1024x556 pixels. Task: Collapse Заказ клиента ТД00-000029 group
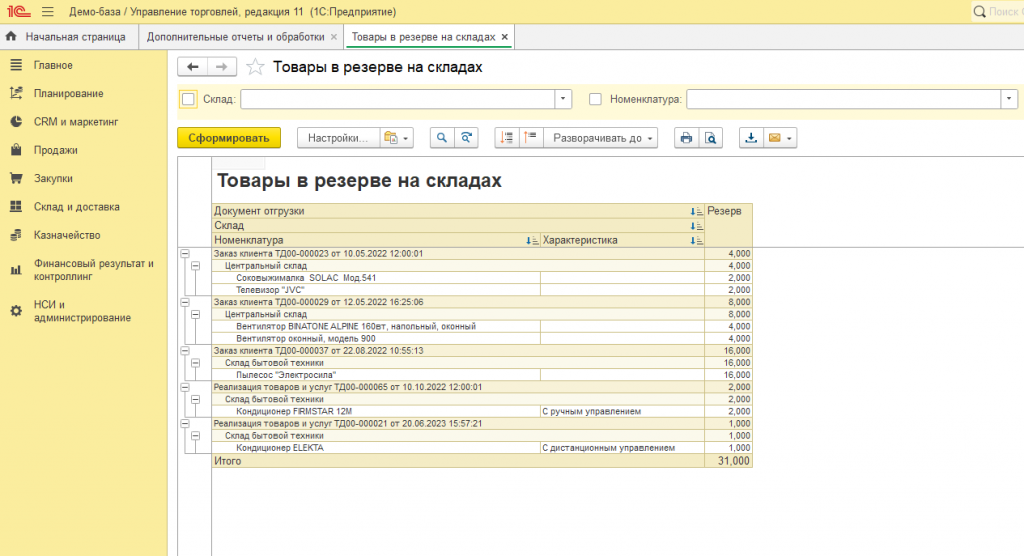[185, 302]
